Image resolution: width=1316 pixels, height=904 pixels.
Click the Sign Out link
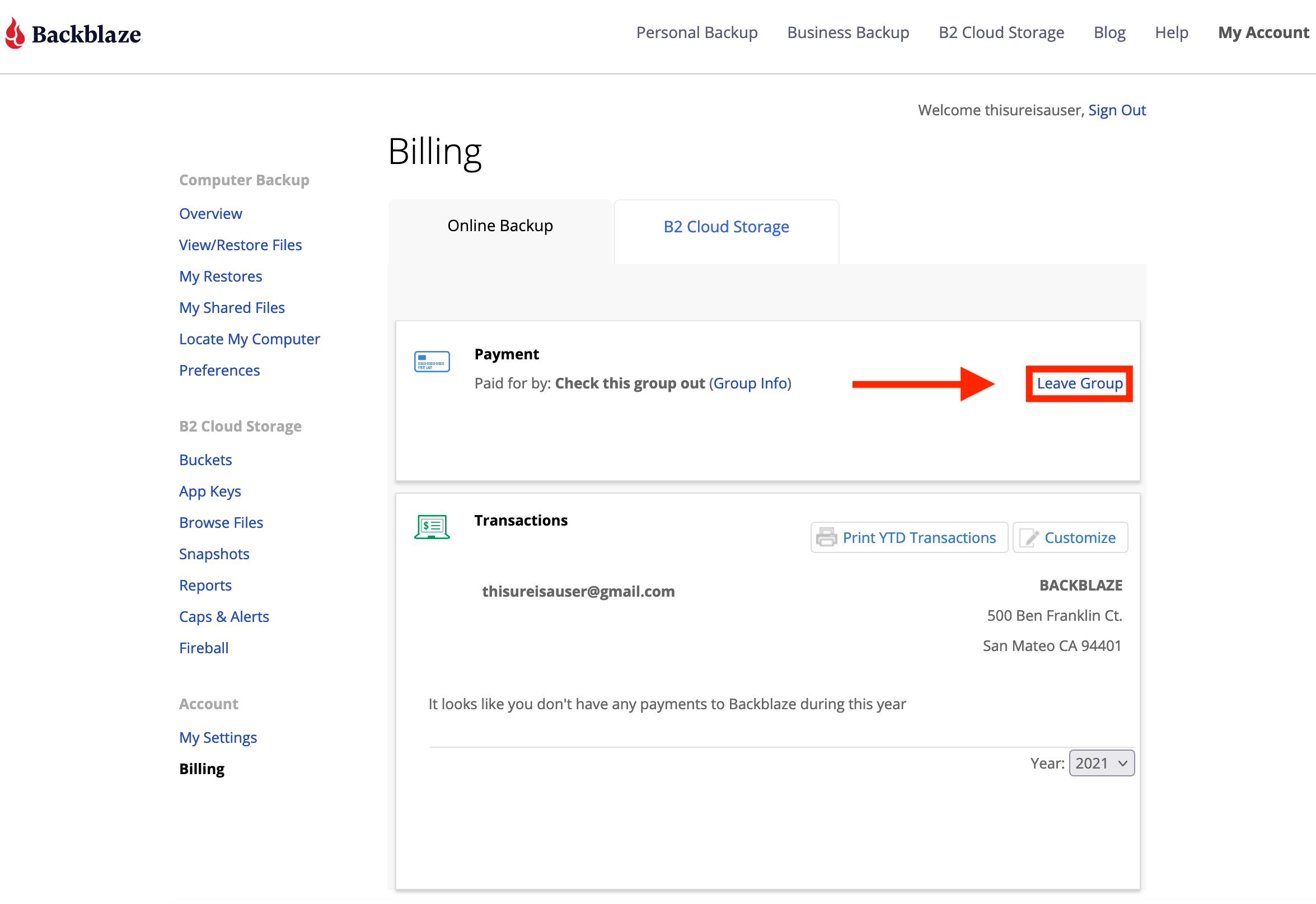1117,110
